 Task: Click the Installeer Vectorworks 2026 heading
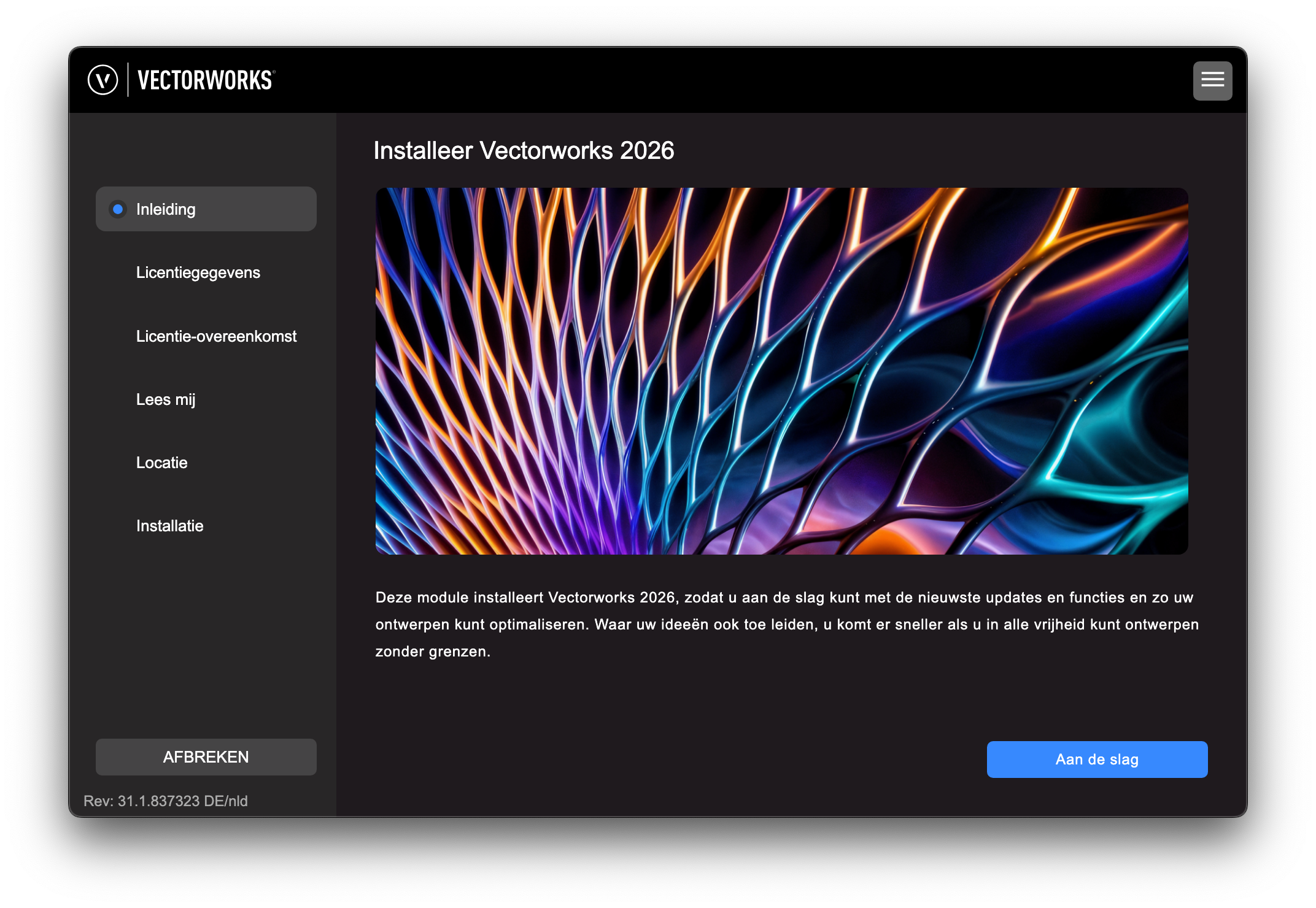[524, 151]
